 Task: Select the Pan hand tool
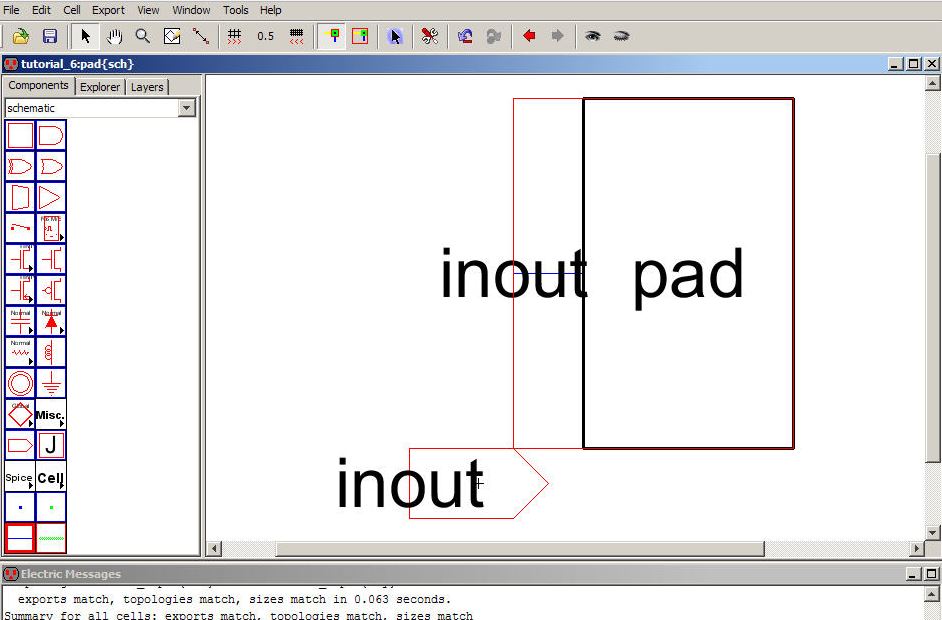tap(114, 36)
